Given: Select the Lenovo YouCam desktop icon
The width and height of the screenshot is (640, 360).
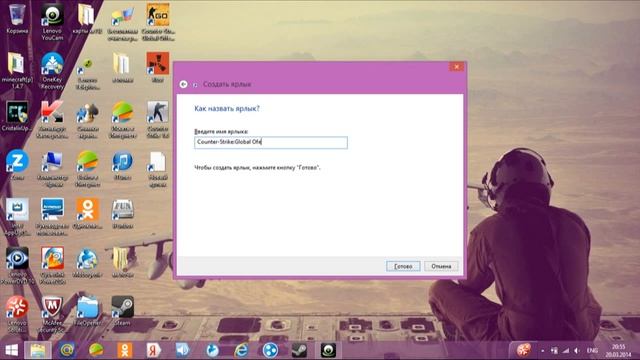Looking at the screenshot, I should [52, 21].
